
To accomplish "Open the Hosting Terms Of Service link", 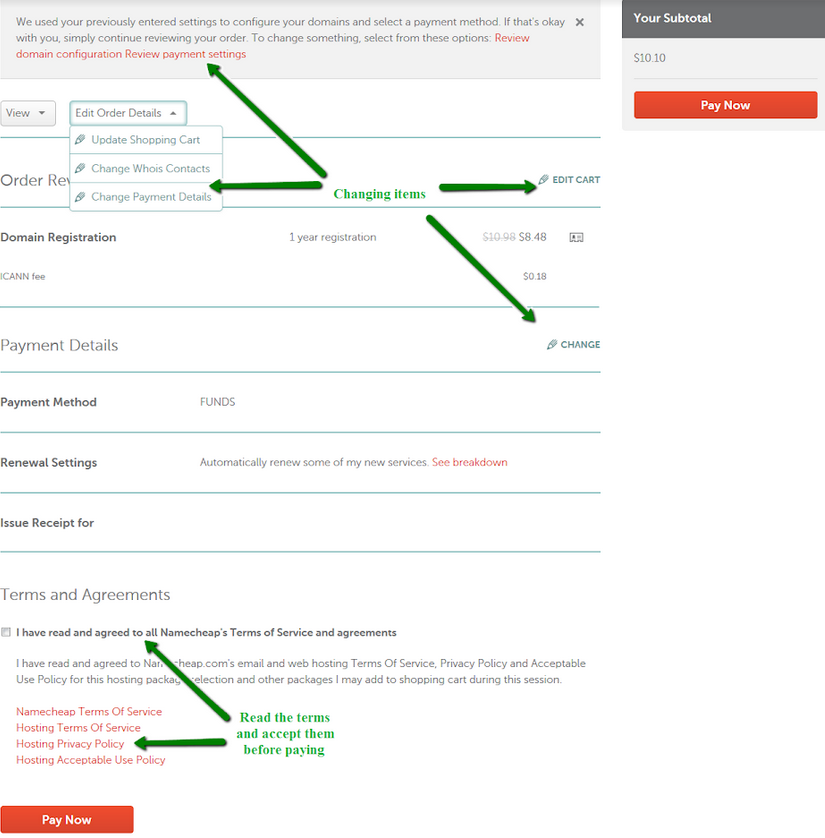I will 78,727.
